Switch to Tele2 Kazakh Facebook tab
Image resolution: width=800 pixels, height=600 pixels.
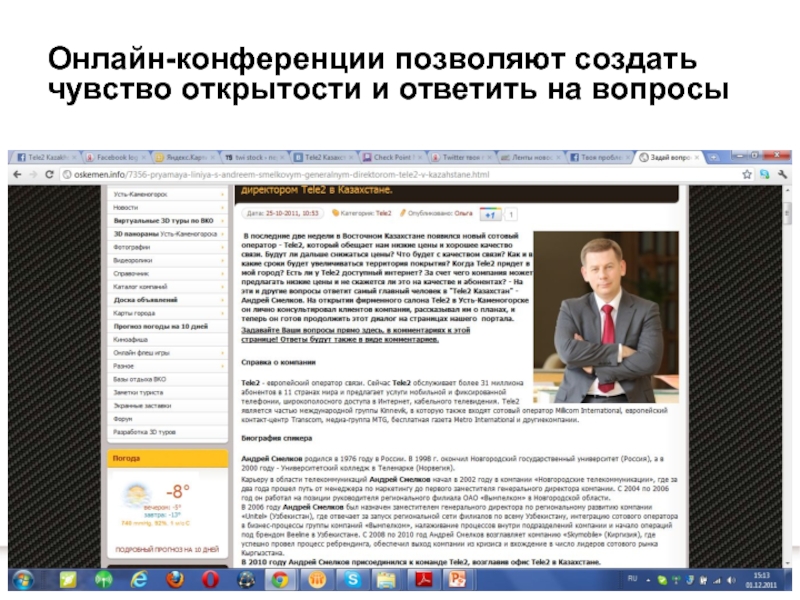[x=45, y=158]
